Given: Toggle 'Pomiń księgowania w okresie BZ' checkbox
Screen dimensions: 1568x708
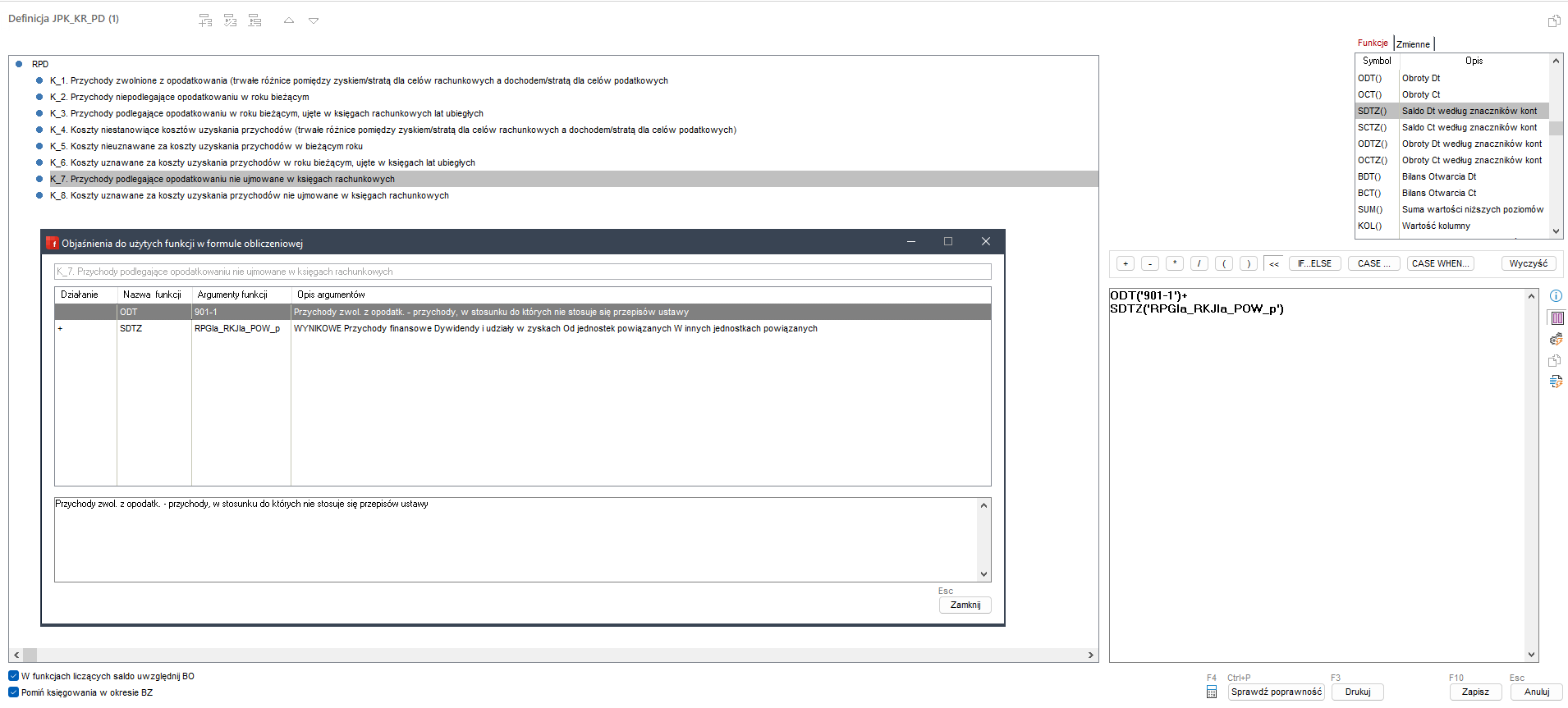Looking at the screenshot, I should point(14,692).
